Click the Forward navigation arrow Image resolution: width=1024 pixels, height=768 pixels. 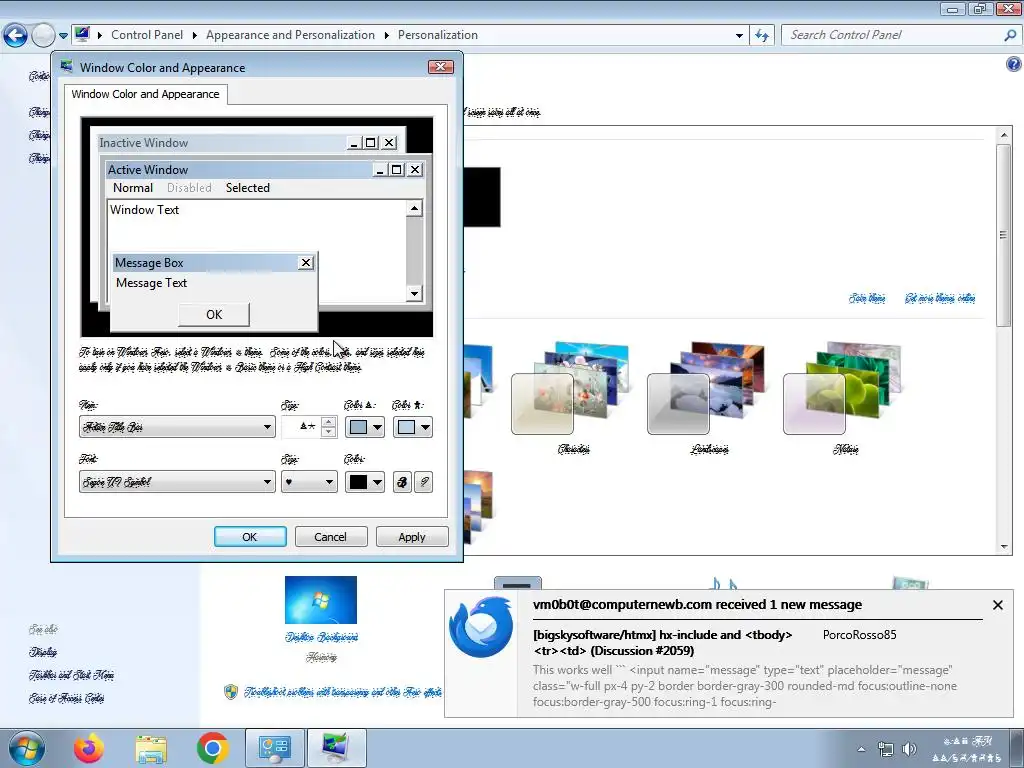43,35
